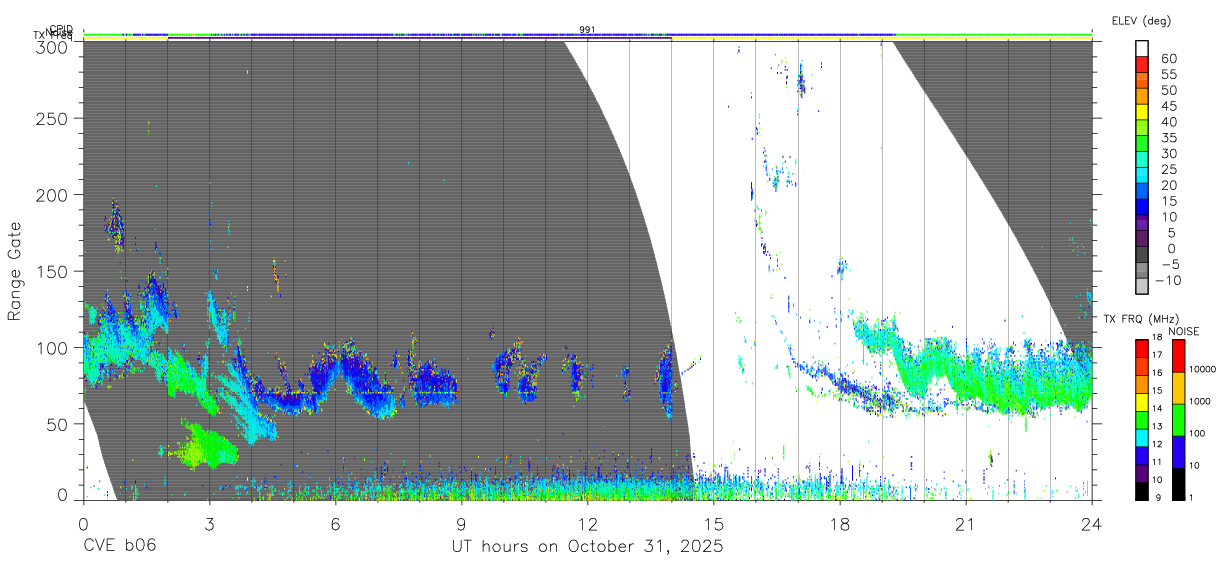Image resolution: width=1228 pixels, height=567 pixels.
Task: Click the '9' tick on the UT hours axis
Action: click(x=461, y=523)
